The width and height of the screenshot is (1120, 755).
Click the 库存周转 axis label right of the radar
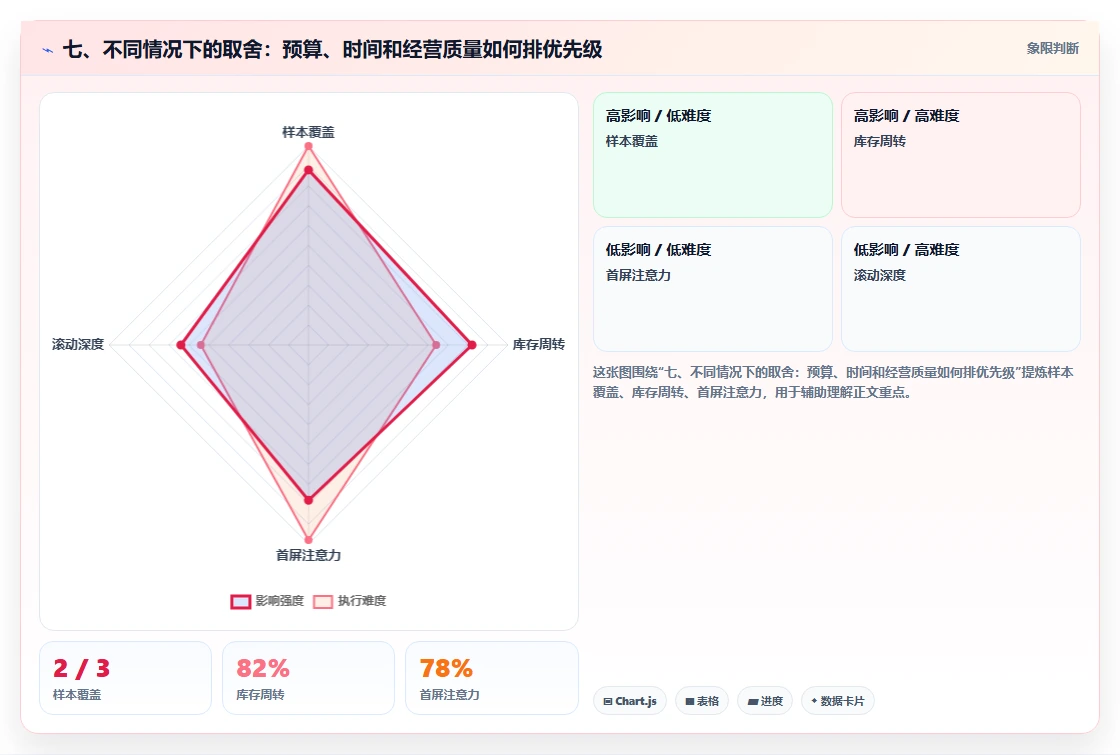click(x=539, y=344)
